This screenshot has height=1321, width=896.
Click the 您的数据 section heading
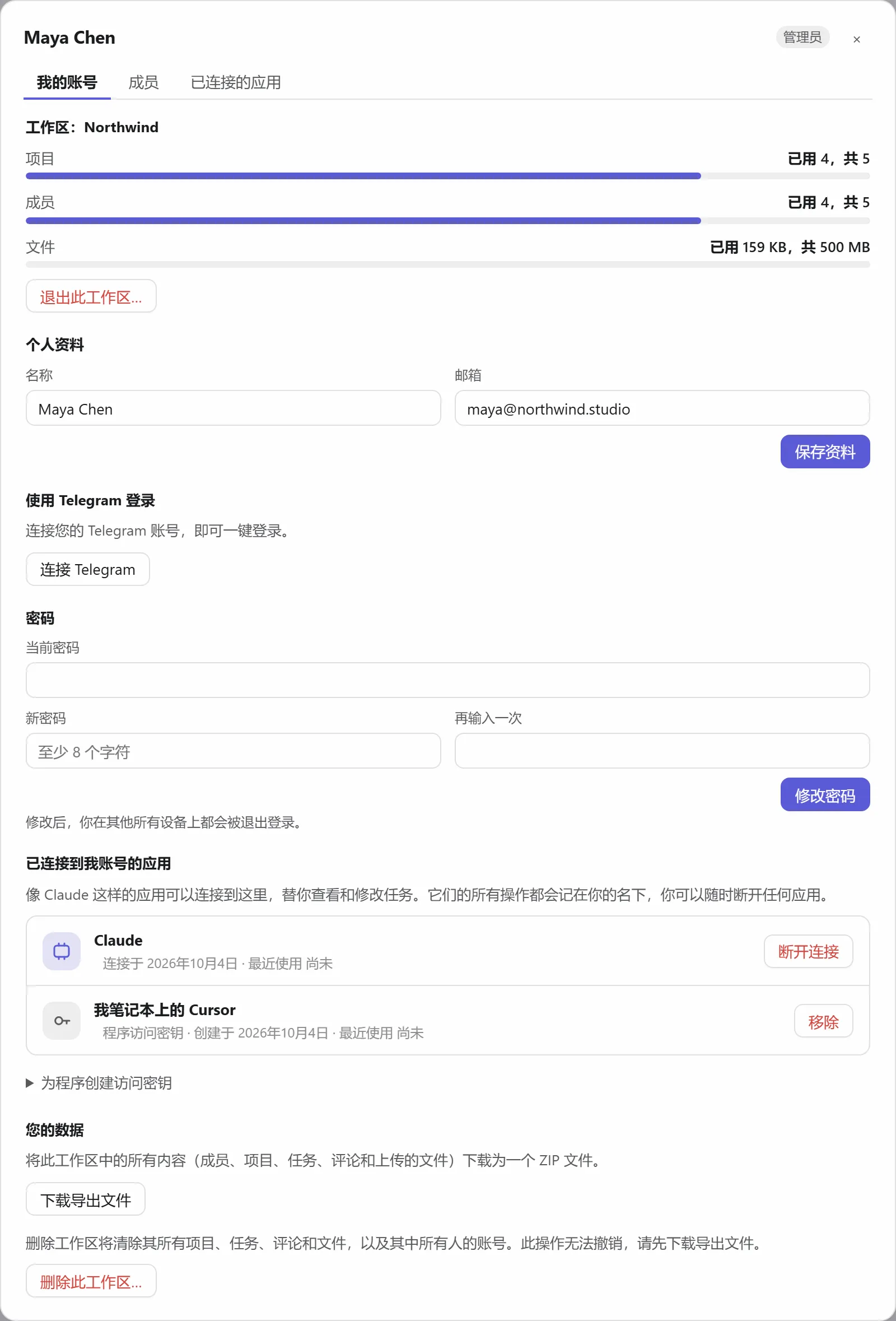[x=54, y=1130]
